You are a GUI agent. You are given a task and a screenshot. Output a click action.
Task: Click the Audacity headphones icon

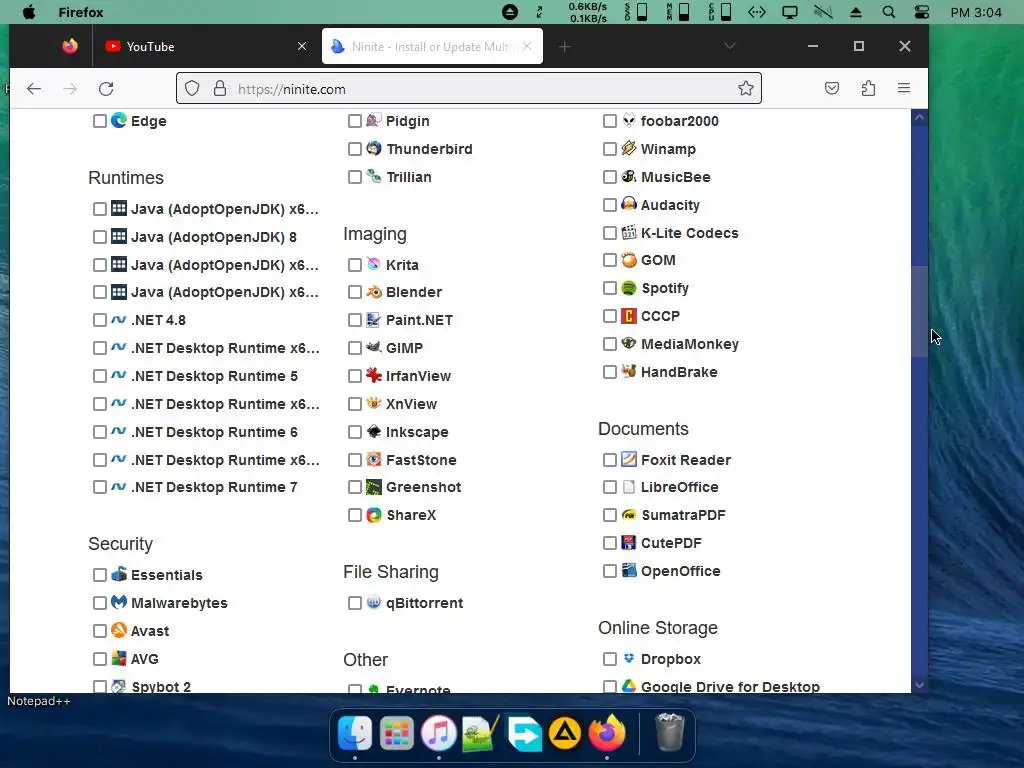tap(628, 204)
